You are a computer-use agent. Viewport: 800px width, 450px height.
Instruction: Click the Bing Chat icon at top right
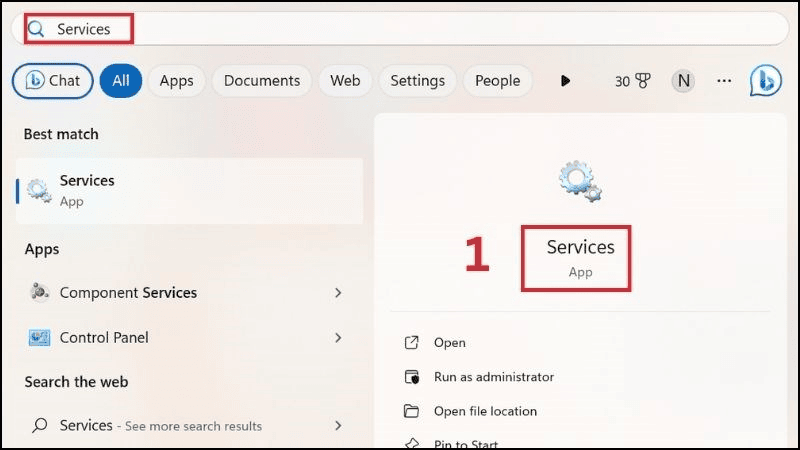click(765, 81)
